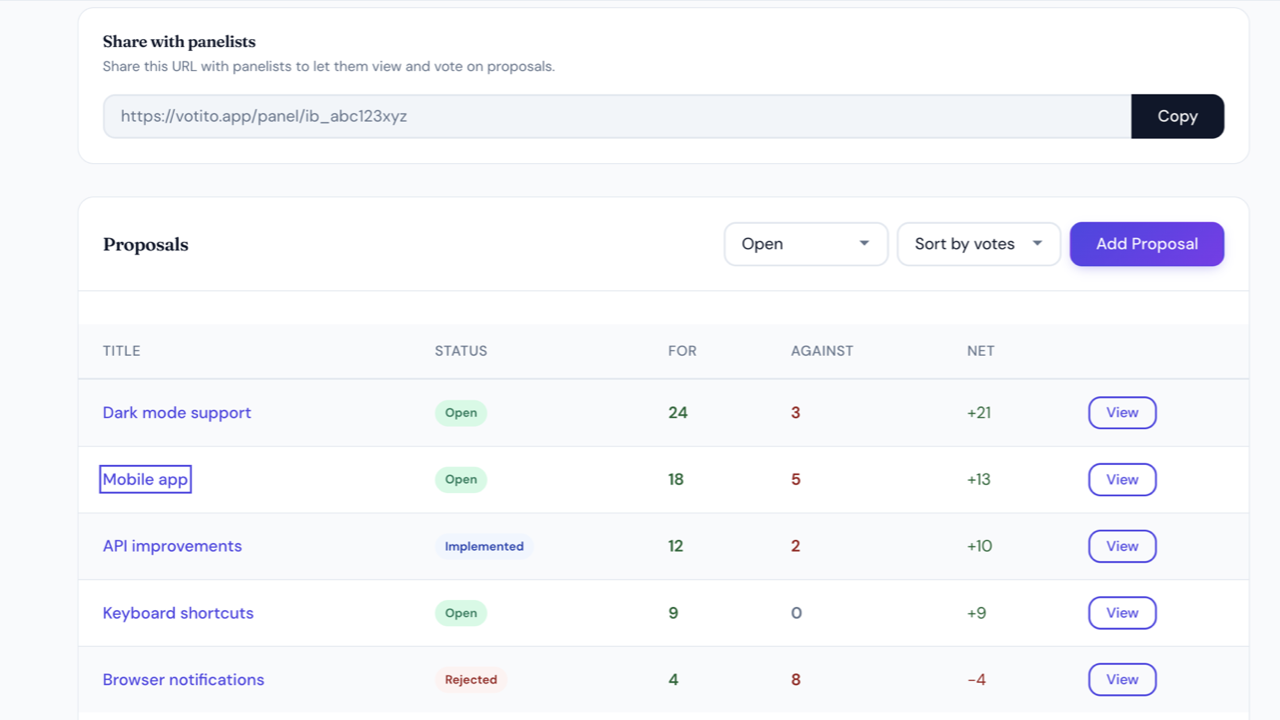
Task: Click the NET column header
Action: coord(981,351)
